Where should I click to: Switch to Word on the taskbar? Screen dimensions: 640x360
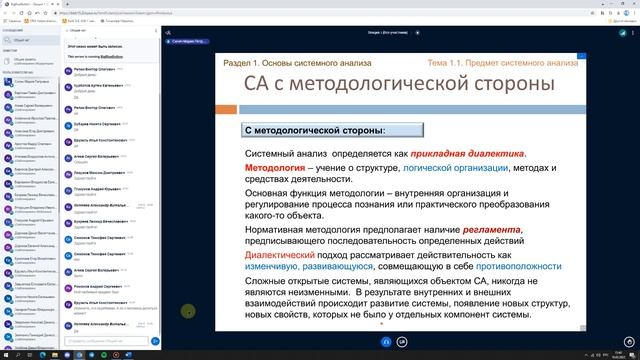click(128, 355)
